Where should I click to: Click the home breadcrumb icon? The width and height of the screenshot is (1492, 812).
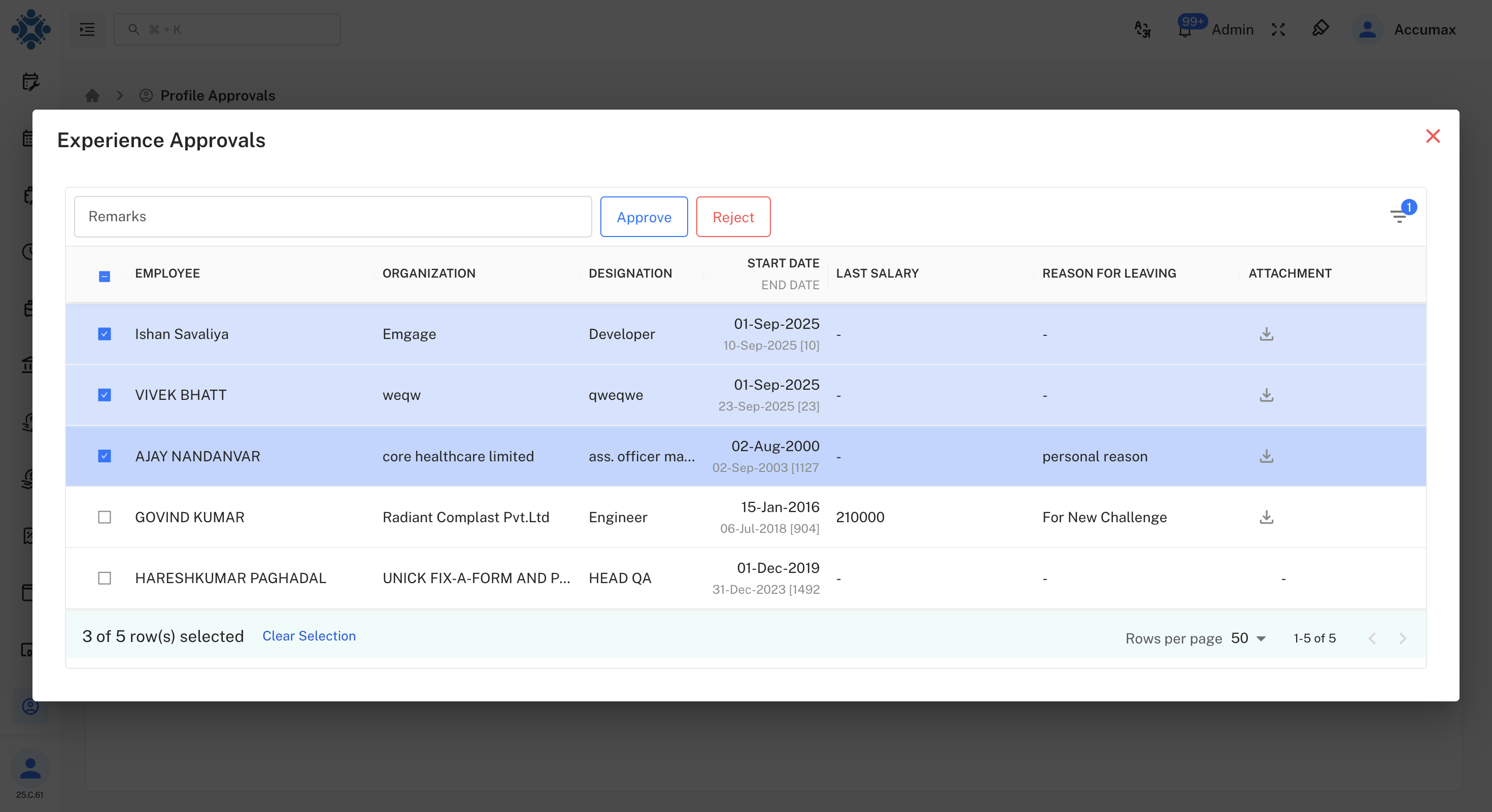(x=92, y=95)
